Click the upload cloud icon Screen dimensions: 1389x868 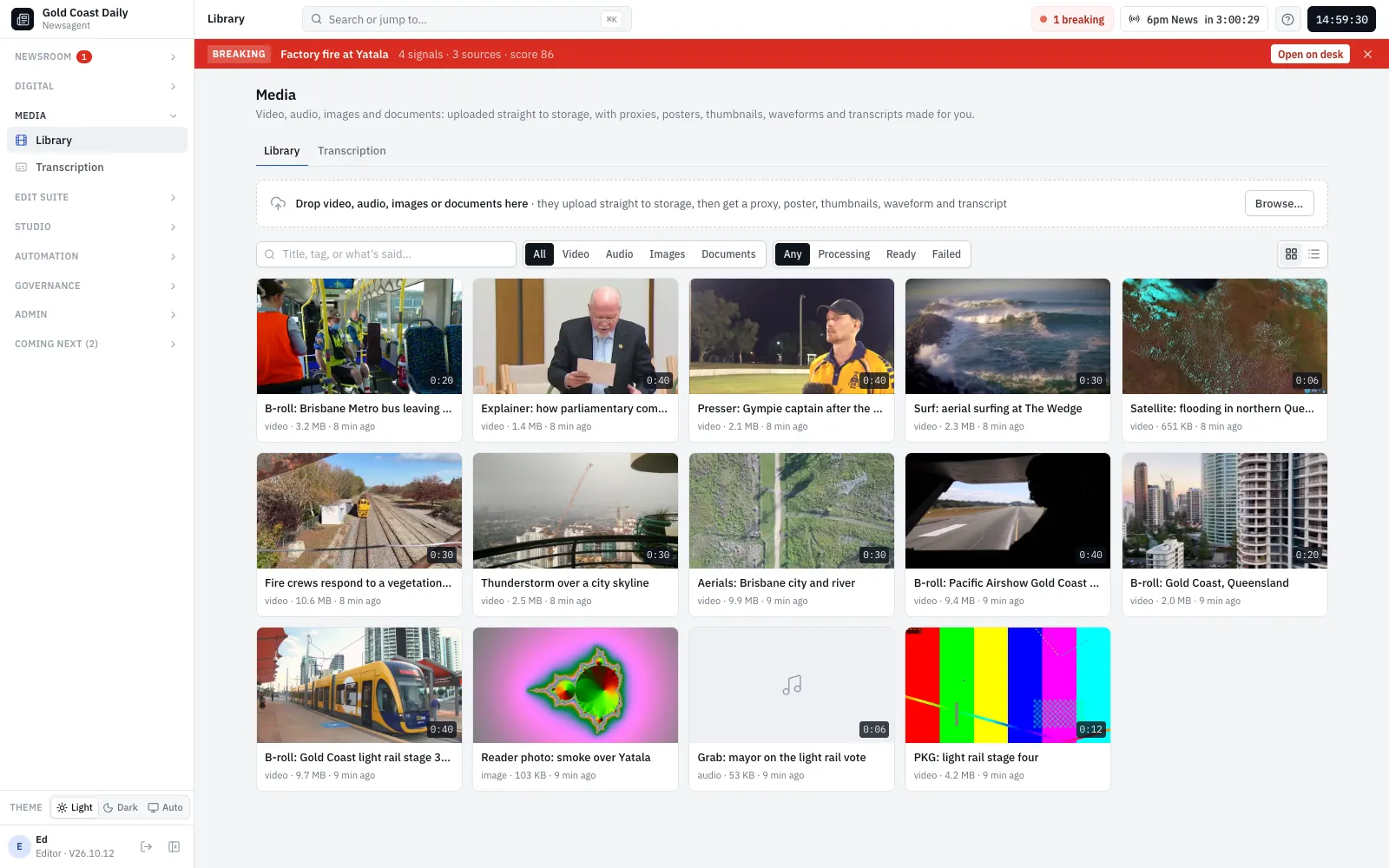point(278,203)
